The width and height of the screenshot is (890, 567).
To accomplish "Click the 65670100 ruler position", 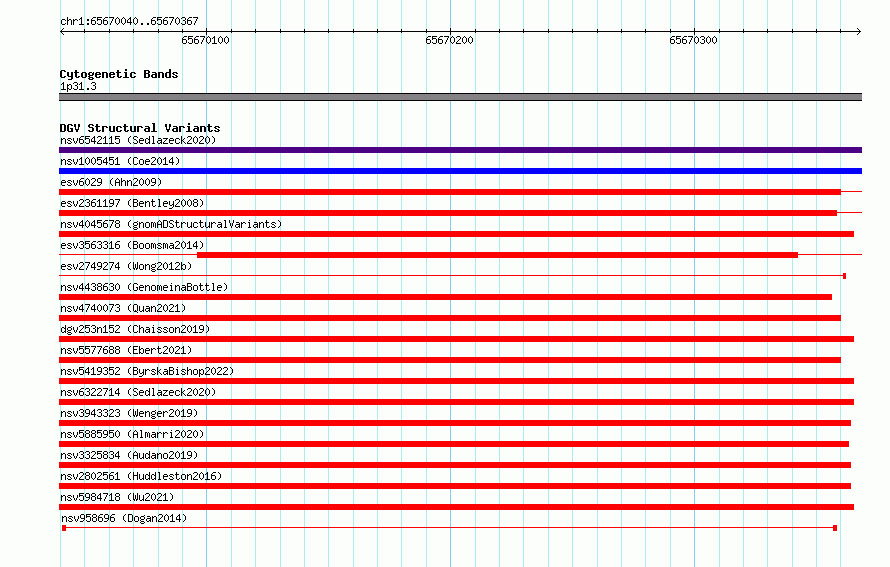I will pos(205,40).
